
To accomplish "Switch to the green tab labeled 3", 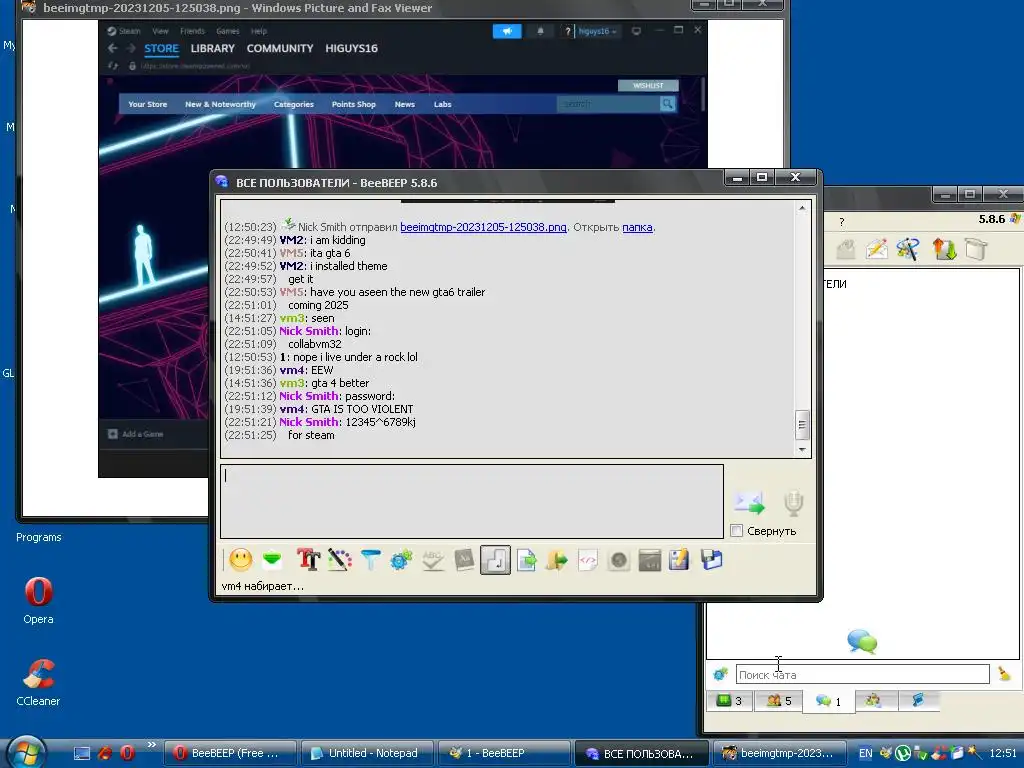I will pyautogui.click(x=729, y=701).
